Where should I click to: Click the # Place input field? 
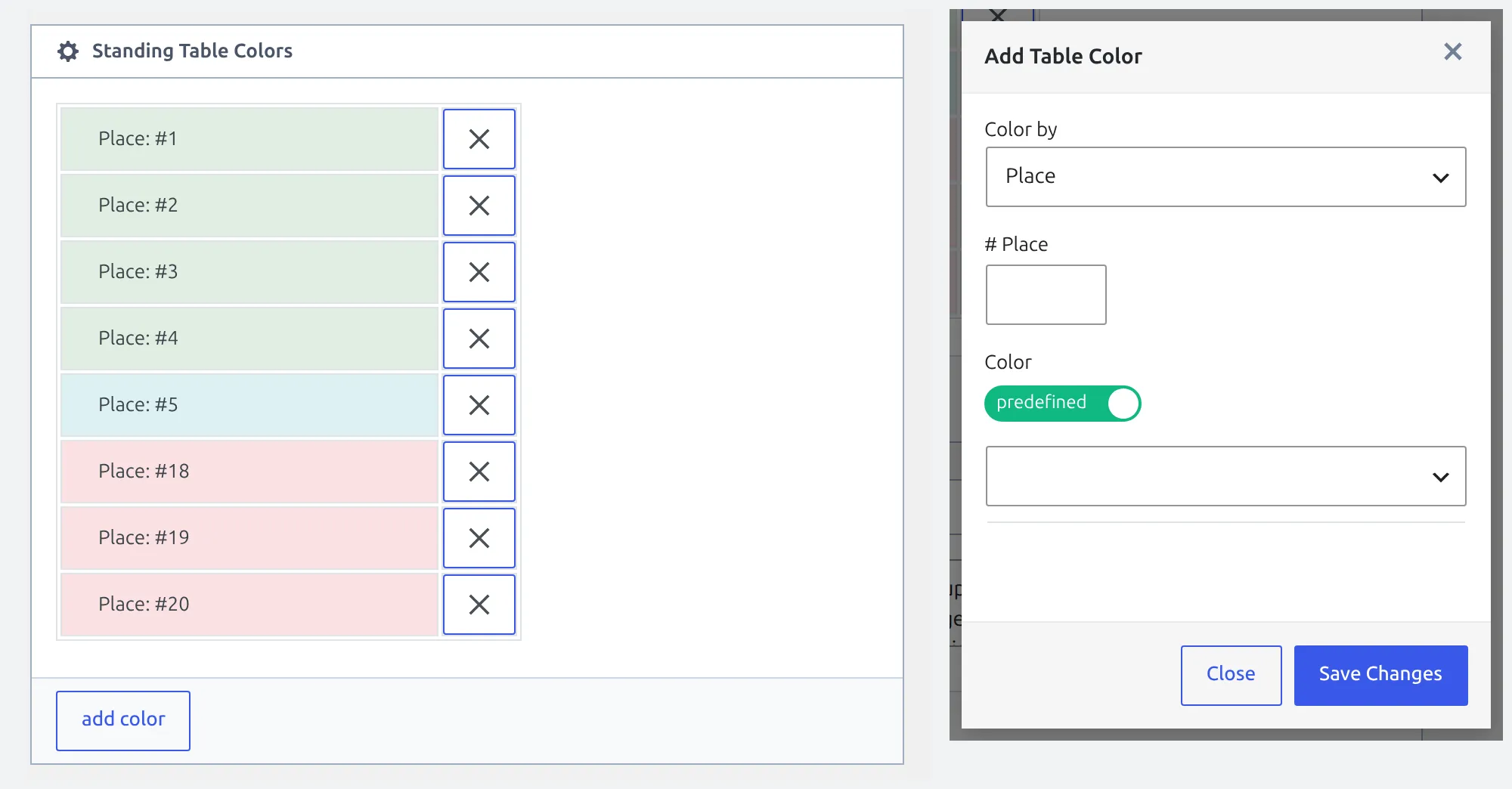coord(1046,295)
